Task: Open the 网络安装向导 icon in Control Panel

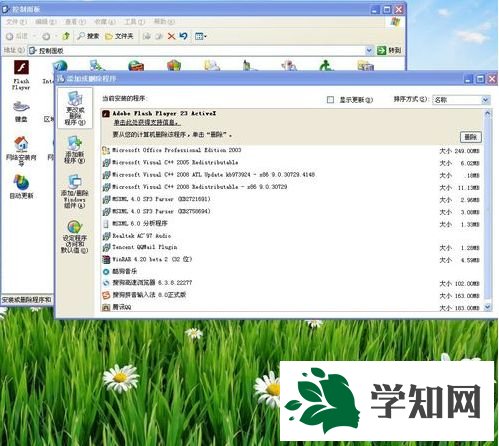Action: (x=21, y=152)
